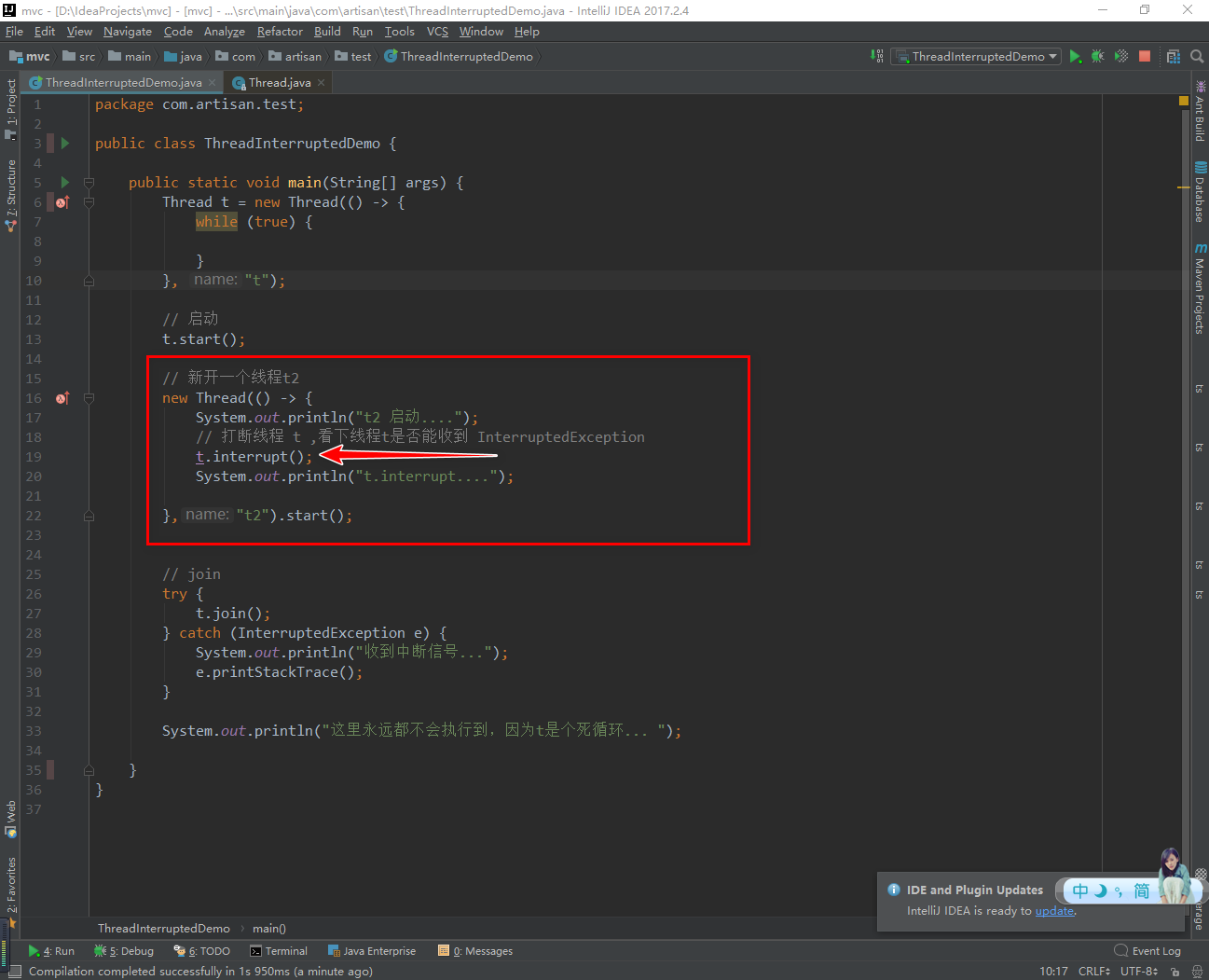Click the IDE and Plugin Updates notification info icon
This screenshot has width=1209, height=980.
point(894,890)
